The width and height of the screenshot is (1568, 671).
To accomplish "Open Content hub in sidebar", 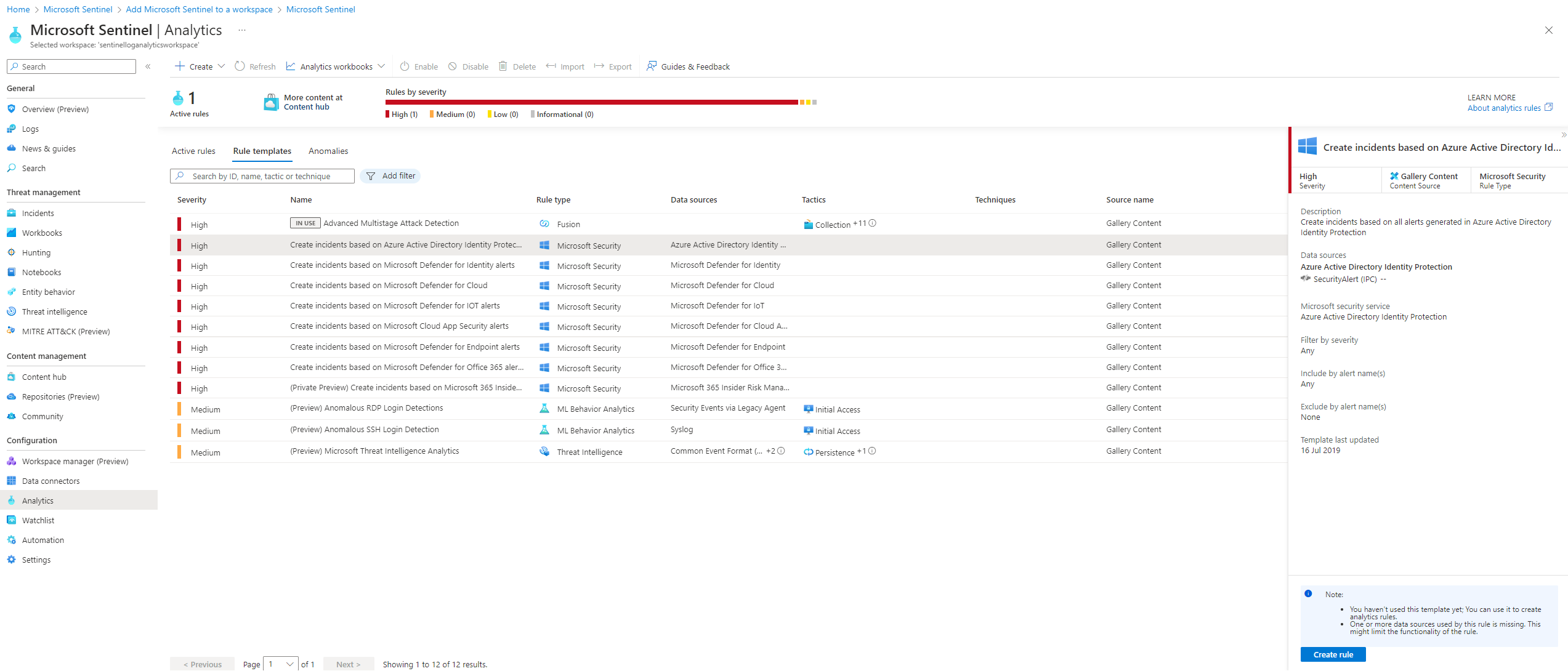I will (44, 377).
